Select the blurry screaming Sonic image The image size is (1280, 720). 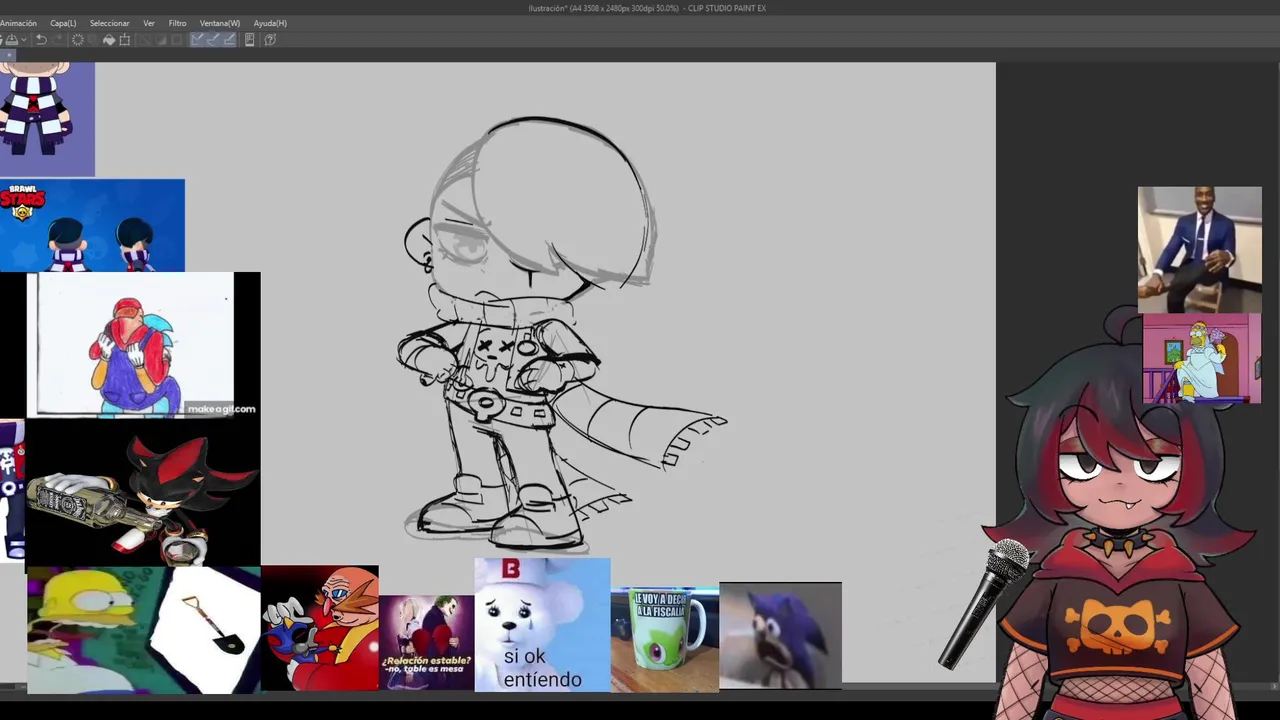[780, 636]
